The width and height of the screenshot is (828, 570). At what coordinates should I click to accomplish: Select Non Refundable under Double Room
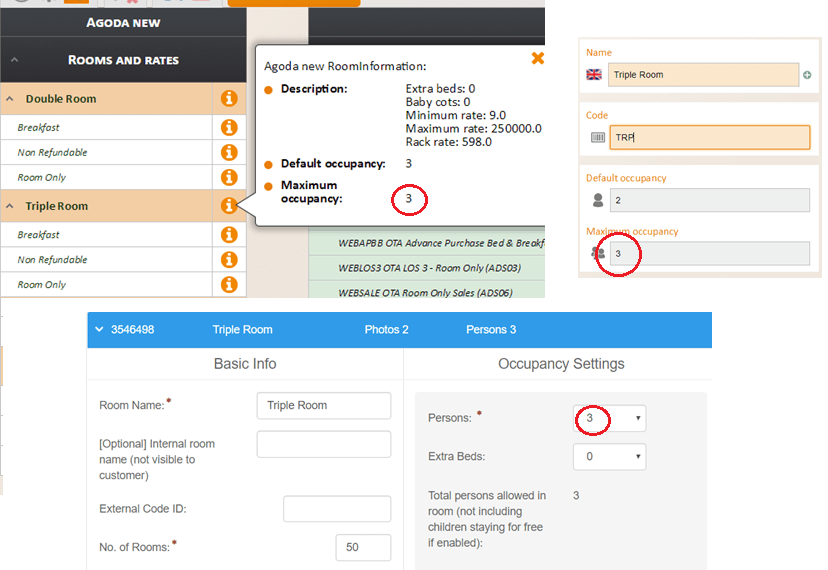click(52, 152)
